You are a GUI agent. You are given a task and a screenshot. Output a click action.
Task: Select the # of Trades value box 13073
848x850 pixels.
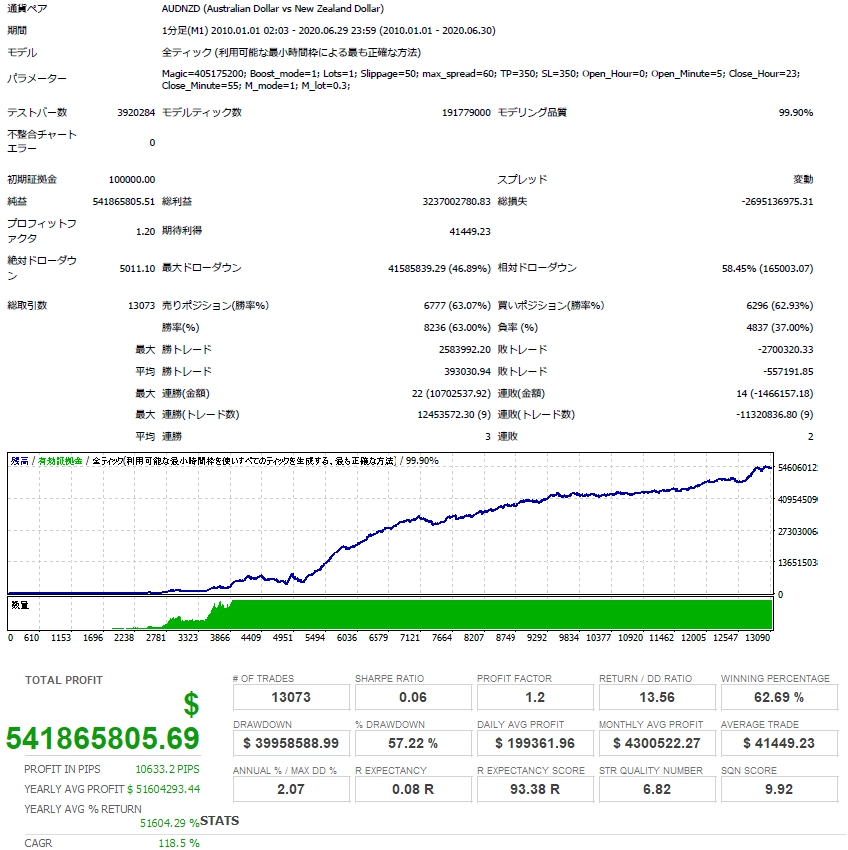(291, 697)
